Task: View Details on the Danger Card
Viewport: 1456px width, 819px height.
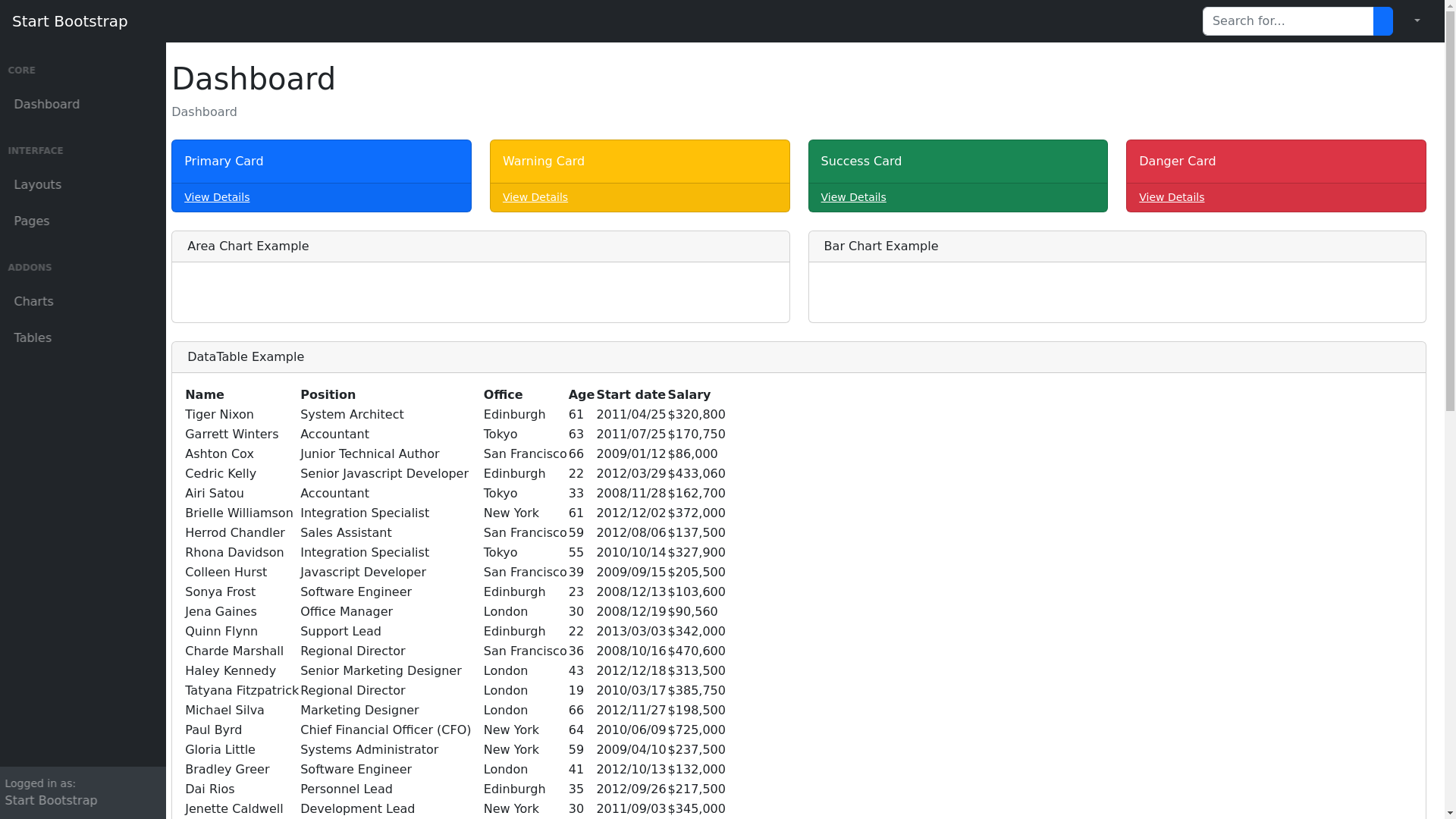Action: coord(1172,197)
